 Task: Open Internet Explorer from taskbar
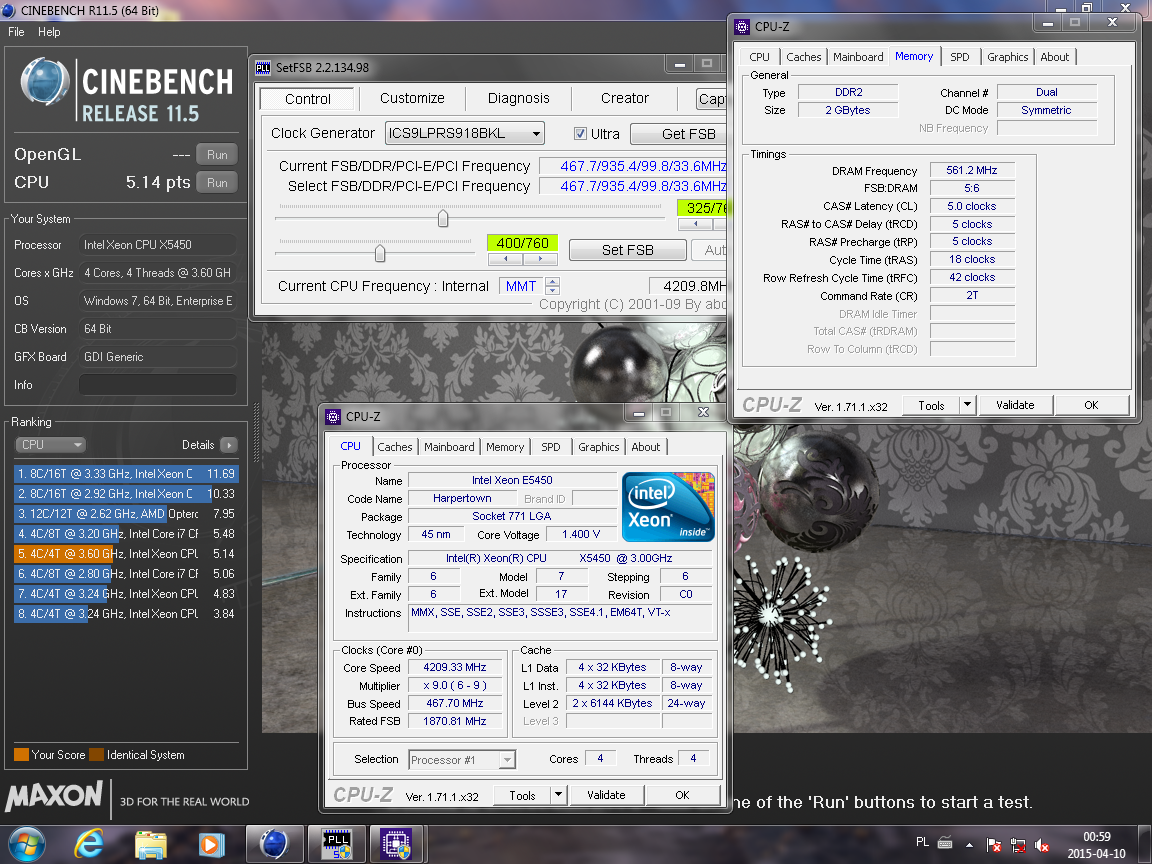click(89, 844)
